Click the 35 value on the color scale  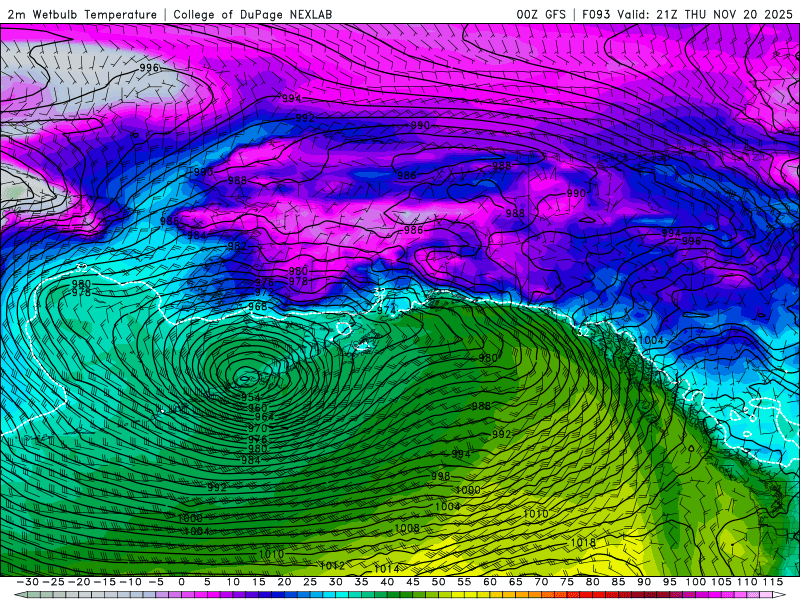[361, 582]
